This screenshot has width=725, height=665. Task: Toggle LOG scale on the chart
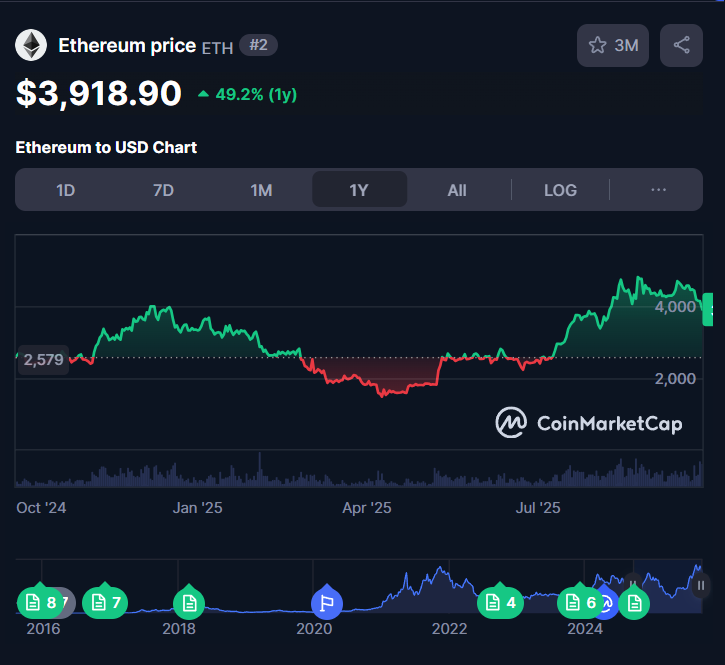(560, 190)
